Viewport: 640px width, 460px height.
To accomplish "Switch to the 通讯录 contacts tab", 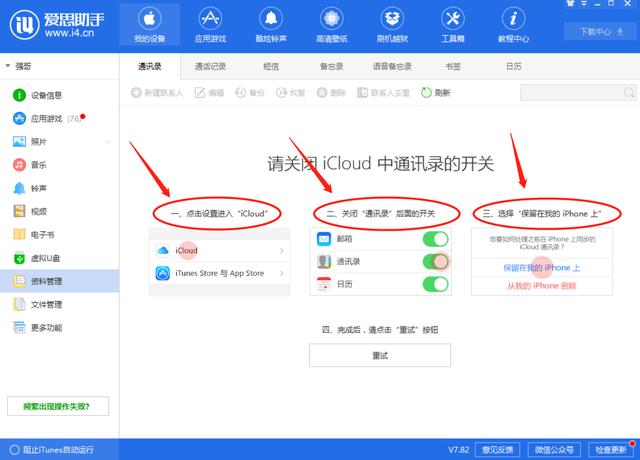I will [x=149, y=67].
